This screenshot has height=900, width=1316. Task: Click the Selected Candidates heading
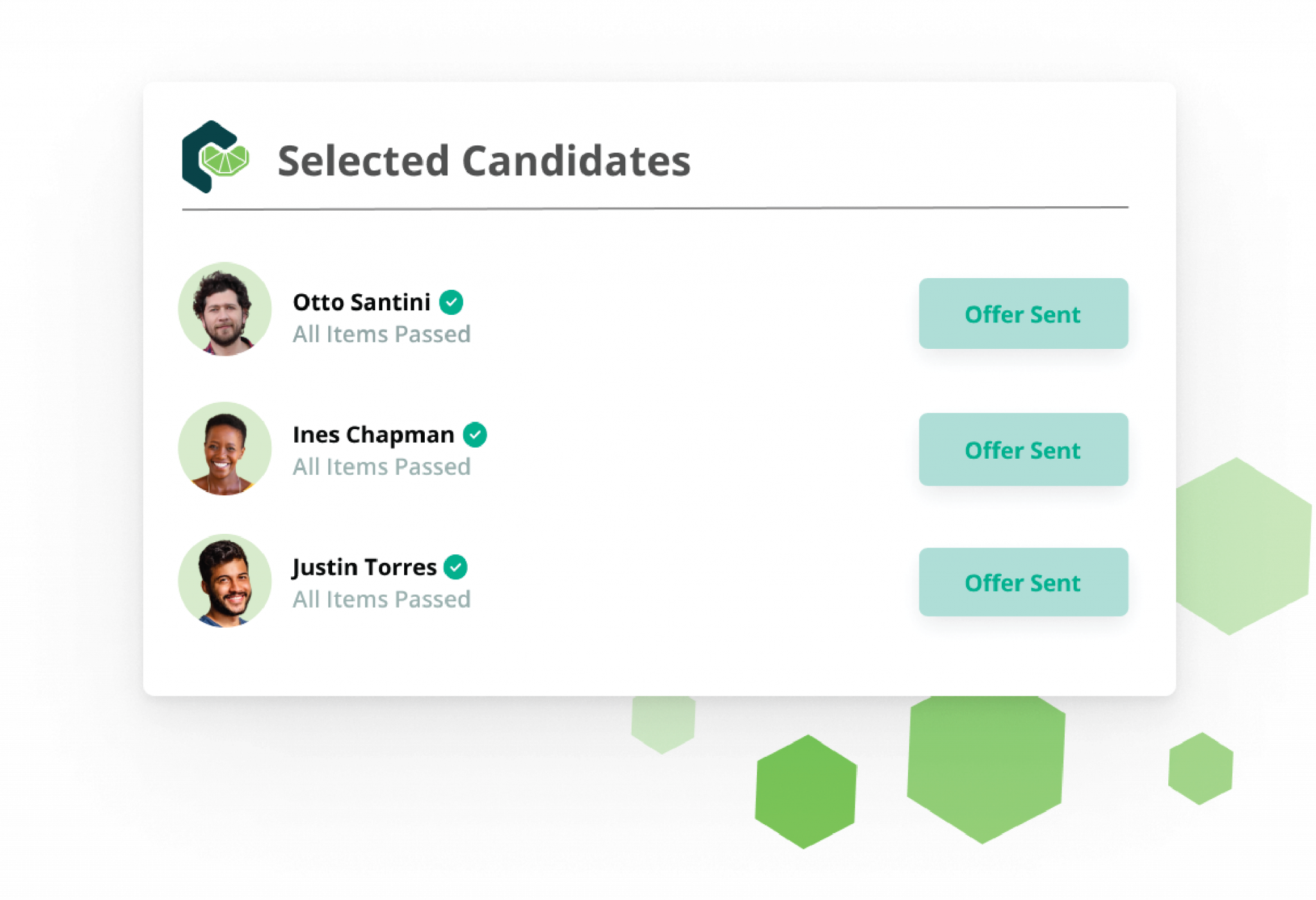484,161
